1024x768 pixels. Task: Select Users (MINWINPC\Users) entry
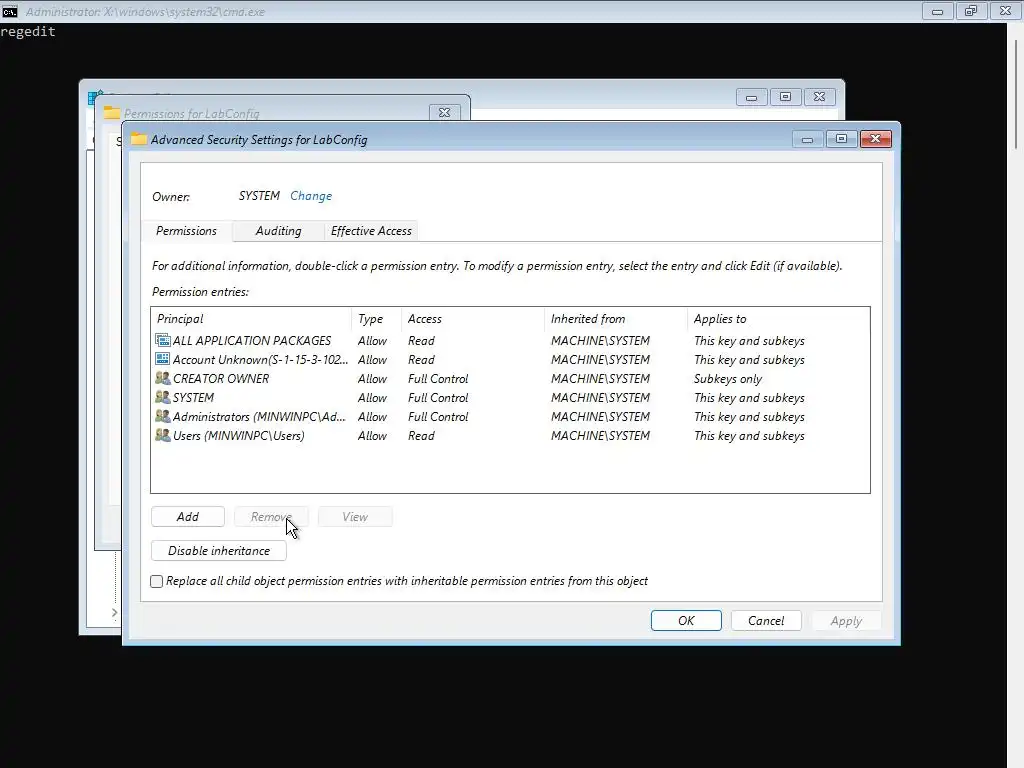point(238,436)
